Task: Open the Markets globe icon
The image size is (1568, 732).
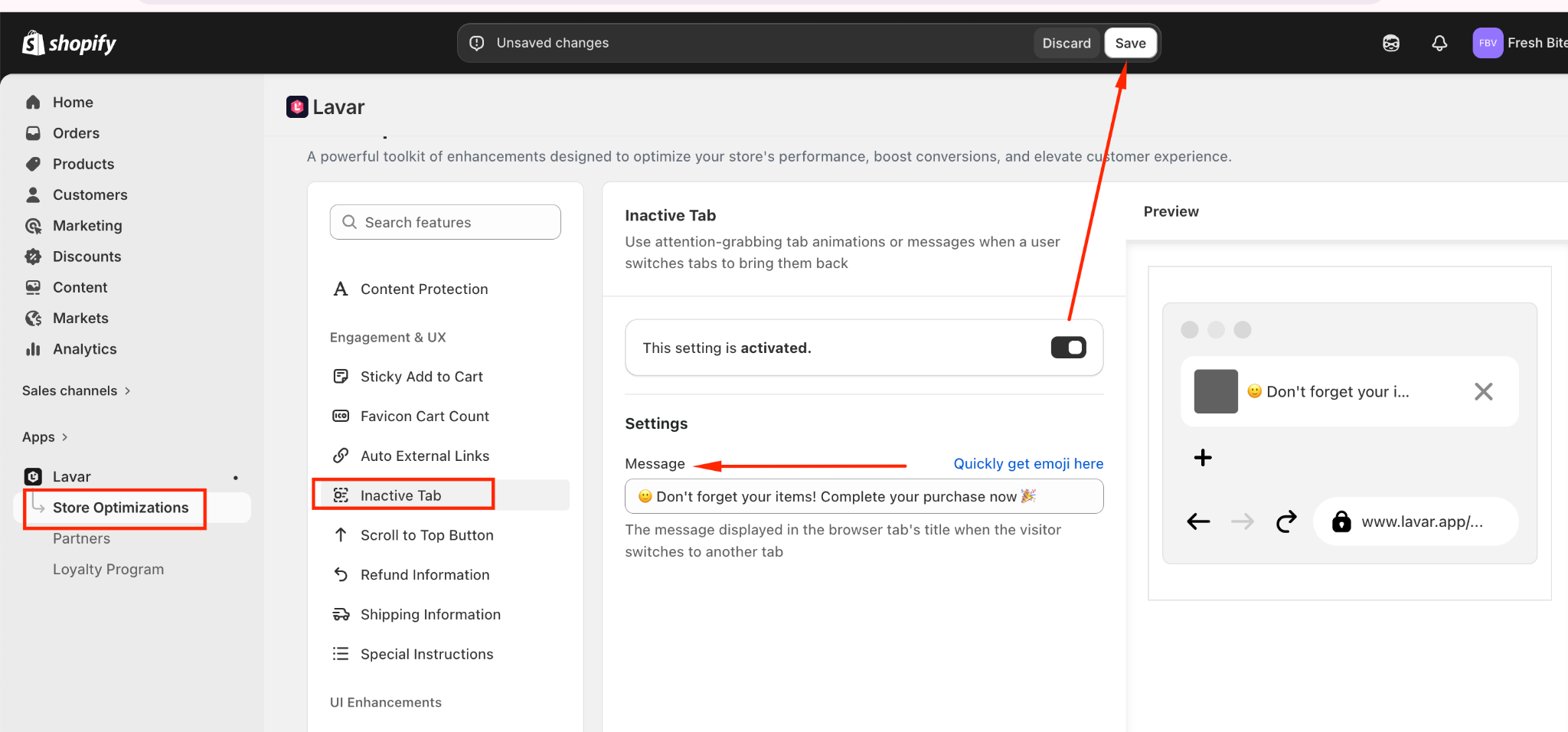Action: point(33,318)
